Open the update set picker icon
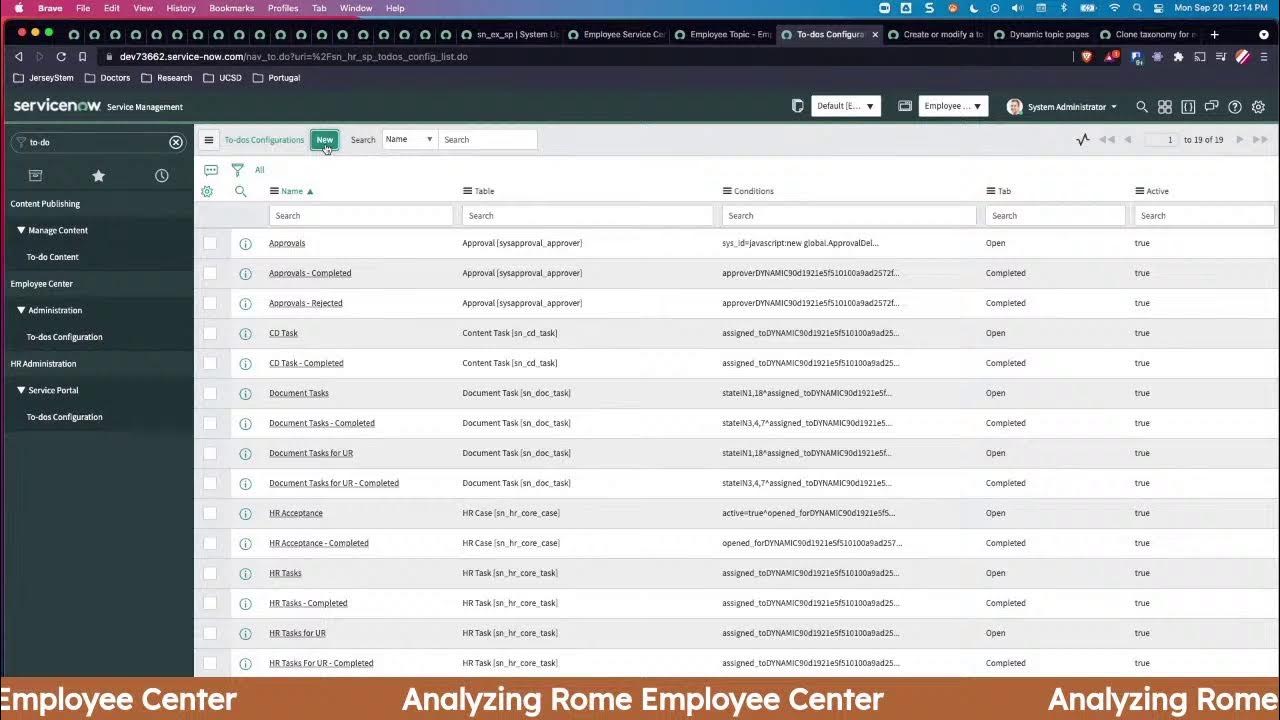This screenshot has height=720, width=1280. coord(798,106)
